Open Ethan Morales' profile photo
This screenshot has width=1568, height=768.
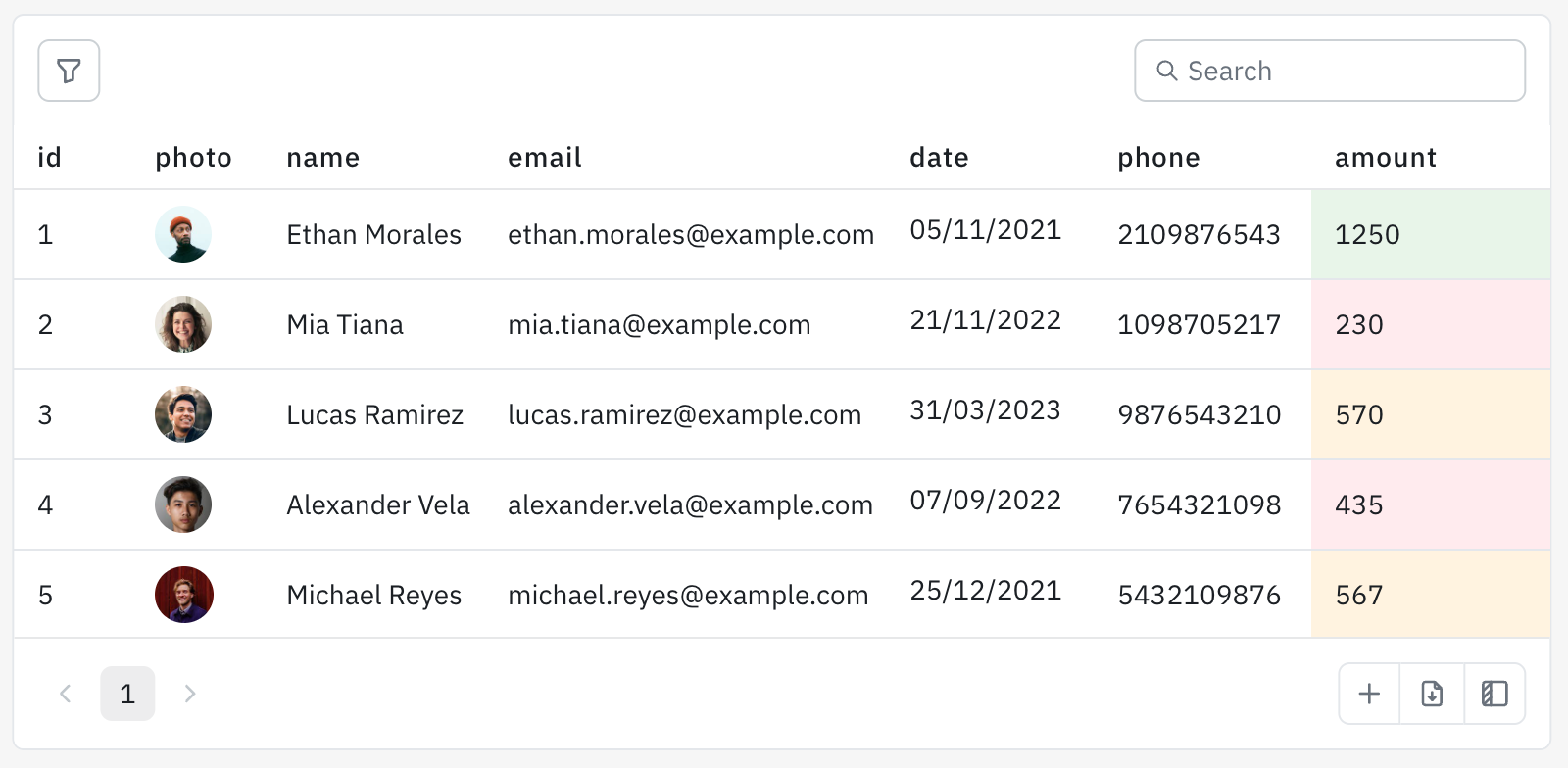tap(183, 234)
